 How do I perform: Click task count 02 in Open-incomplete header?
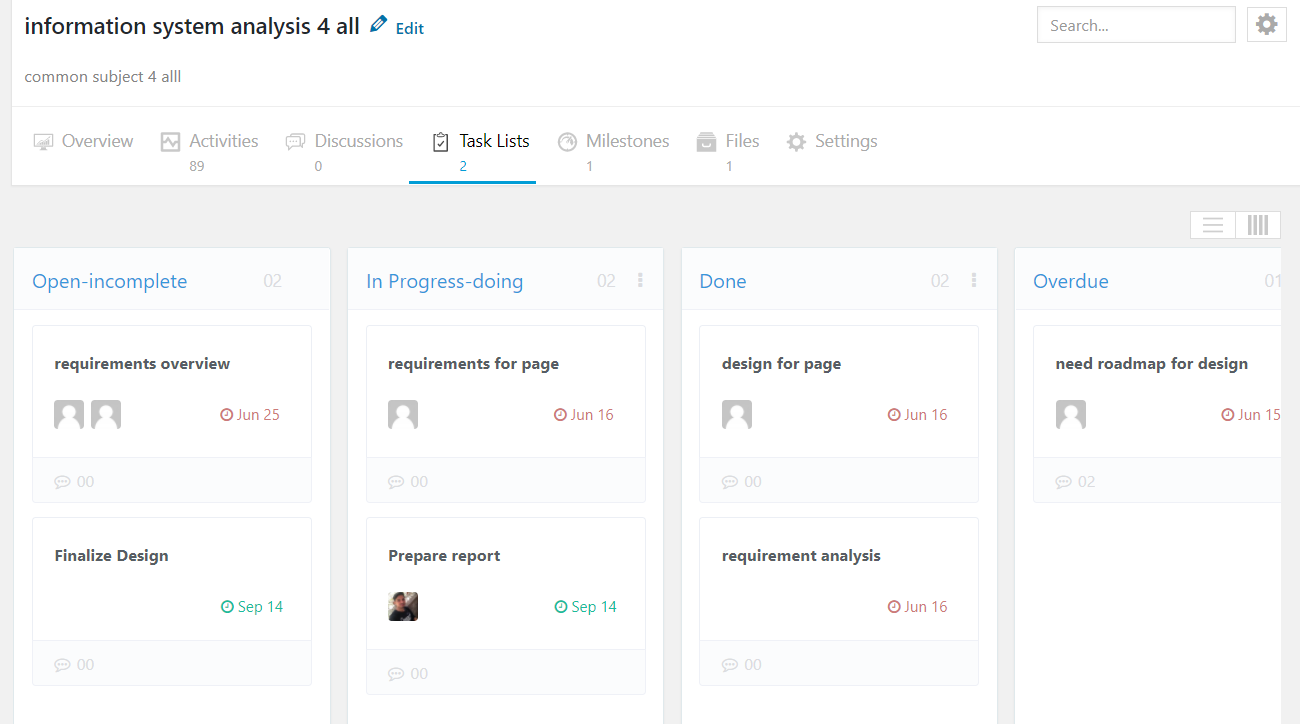click(x=273, y=281)
